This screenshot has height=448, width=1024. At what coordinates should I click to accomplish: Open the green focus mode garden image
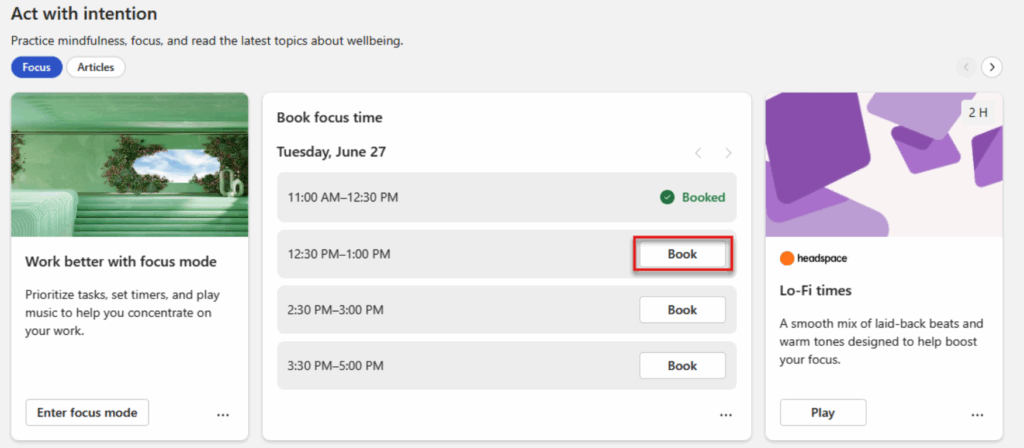(x=129, y=164)
